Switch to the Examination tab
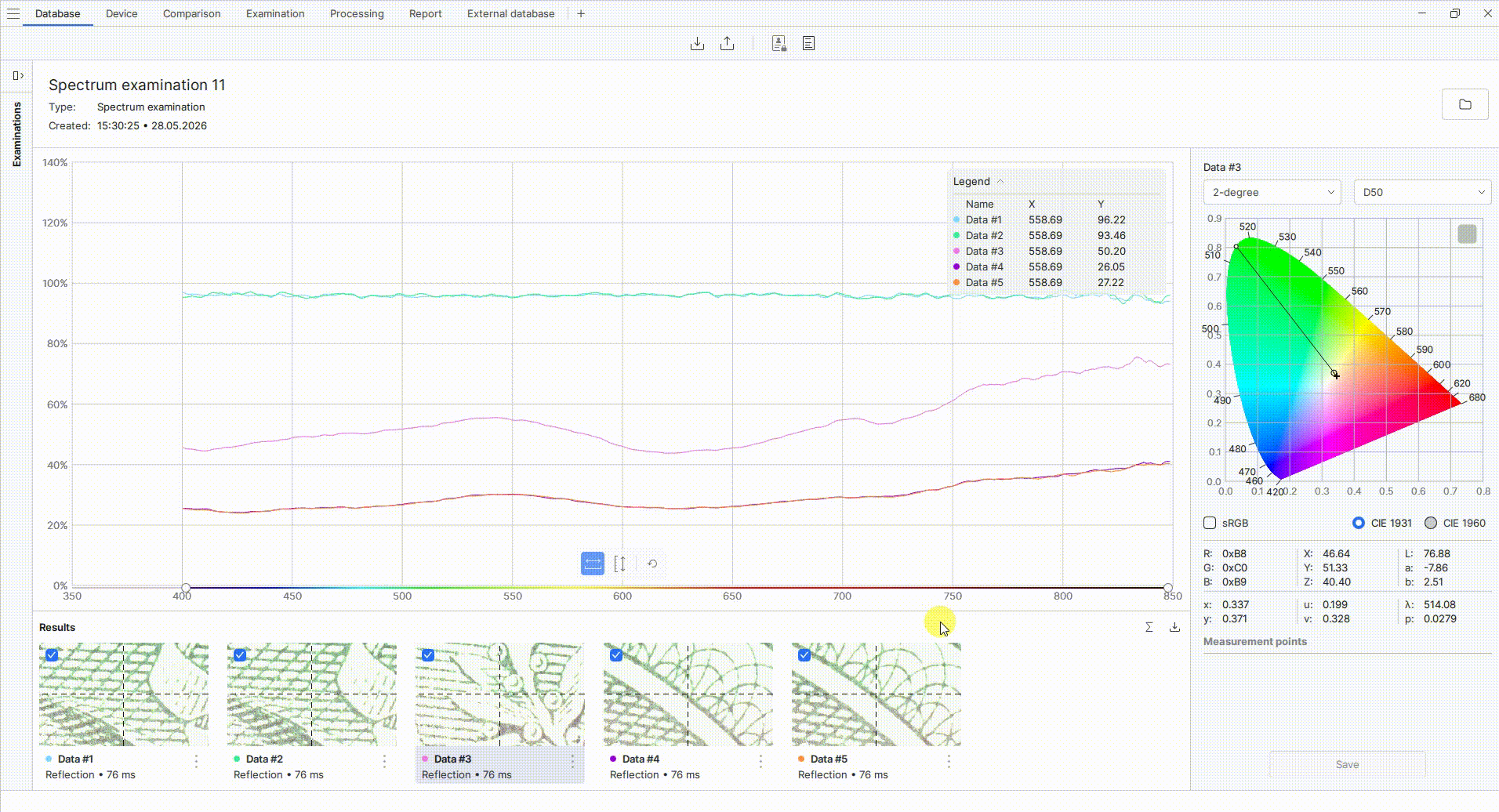 click(x=275, y=13)
